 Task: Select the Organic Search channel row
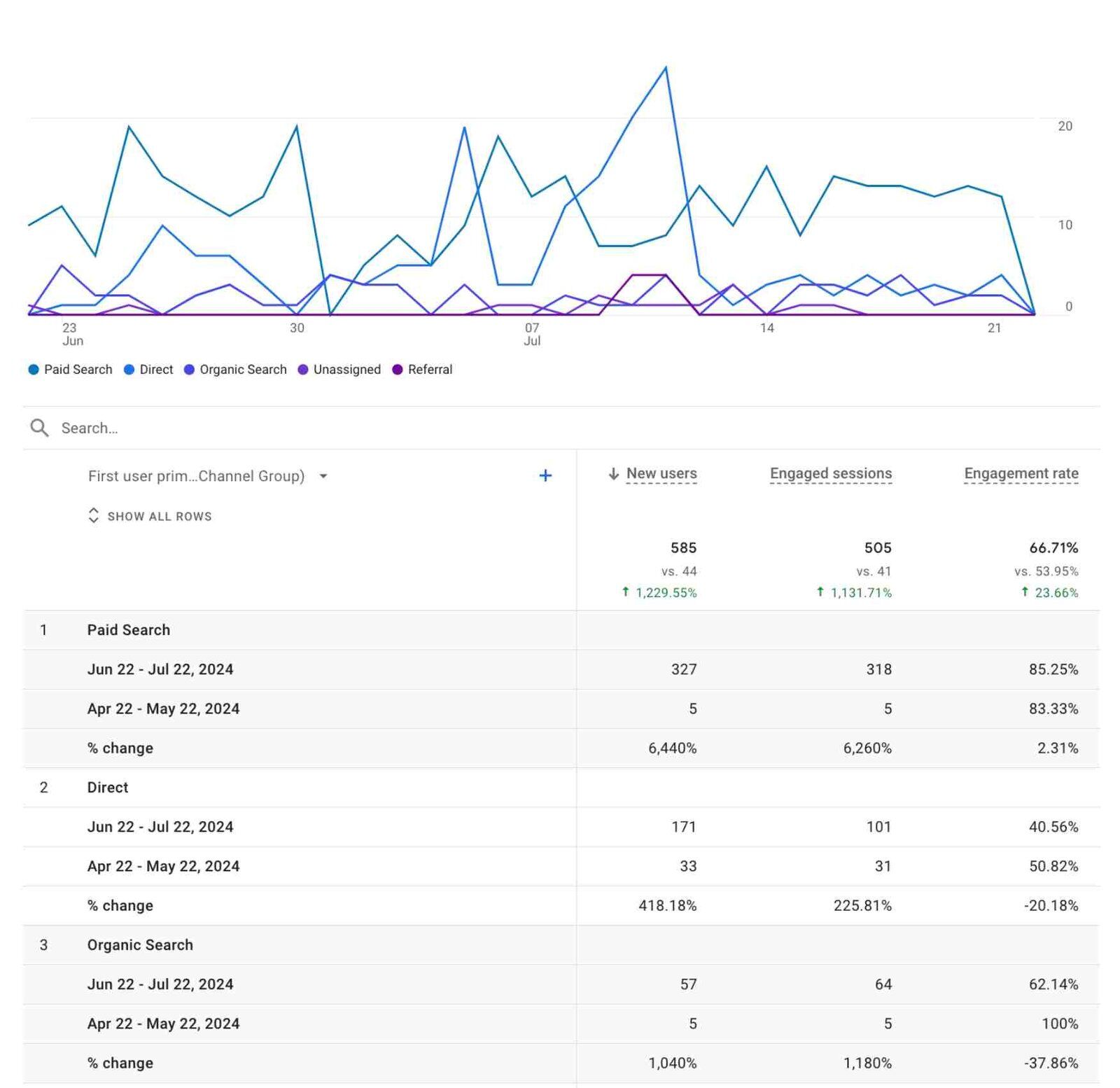[x=140, y=945]
